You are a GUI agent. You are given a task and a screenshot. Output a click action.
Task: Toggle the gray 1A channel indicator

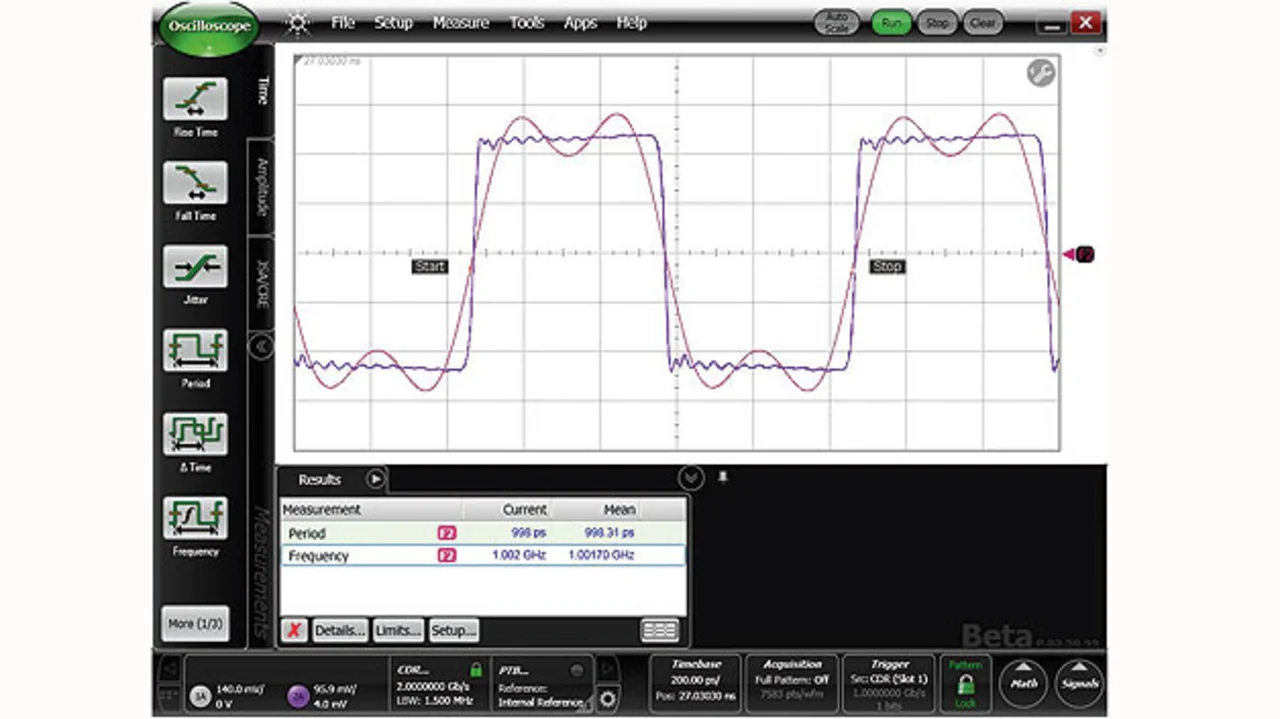(200, 696)
